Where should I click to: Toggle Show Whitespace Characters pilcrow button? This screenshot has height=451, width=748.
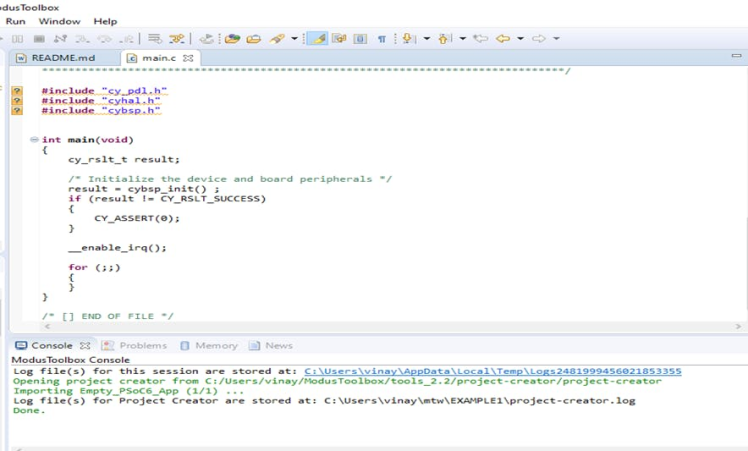click(x=381, y=39)
